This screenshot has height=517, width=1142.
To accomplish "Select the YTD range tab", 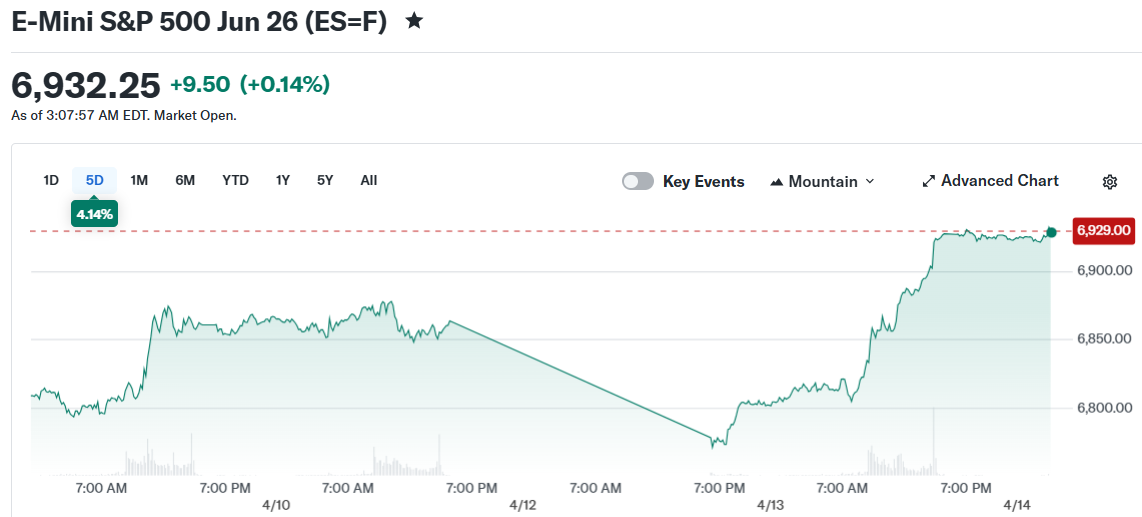I will pos(235,181).
